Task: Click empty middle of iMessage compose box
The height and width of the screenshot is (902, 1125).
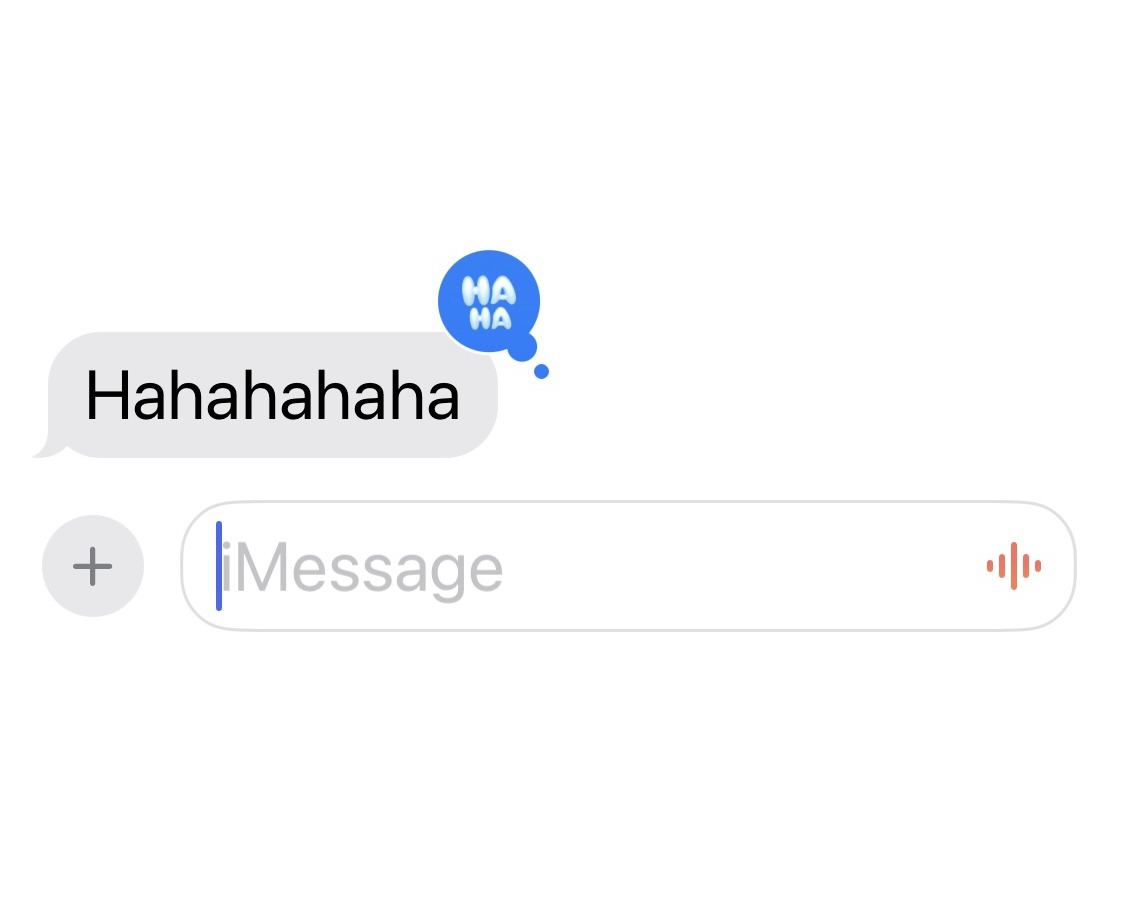Action: coord(717,566)
